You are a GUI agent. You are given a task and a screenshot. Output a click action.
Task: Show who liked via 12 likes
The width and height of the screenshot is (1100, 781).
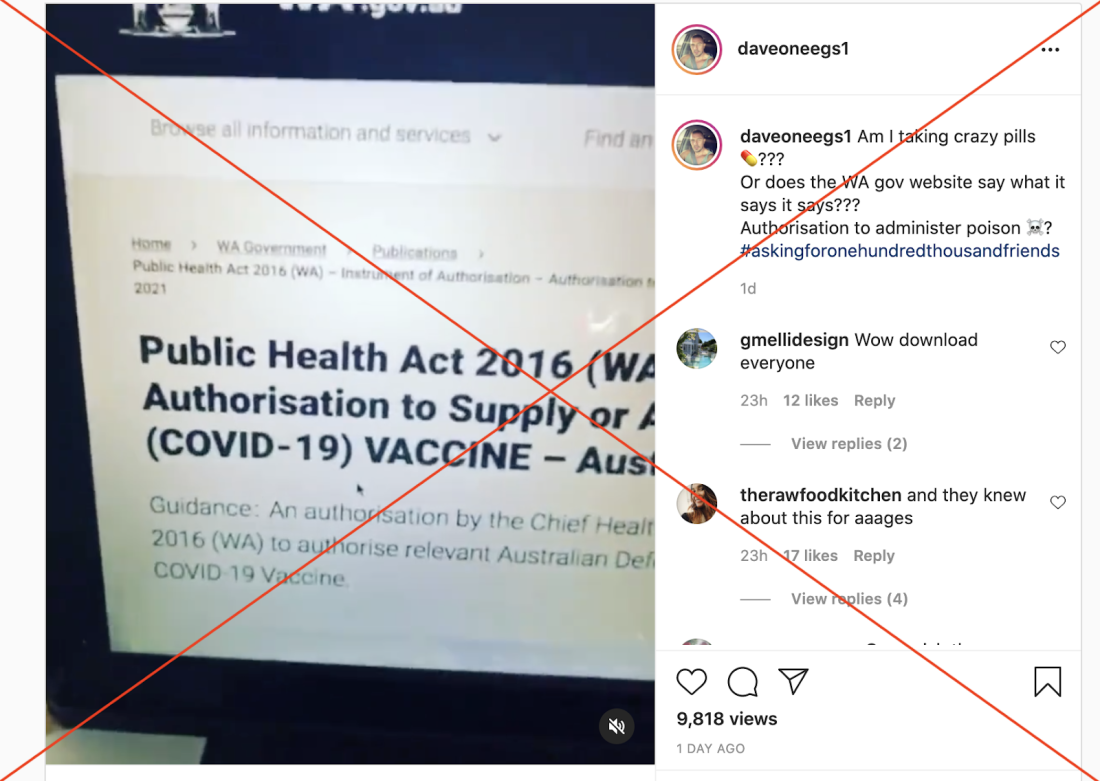point(810,401)
